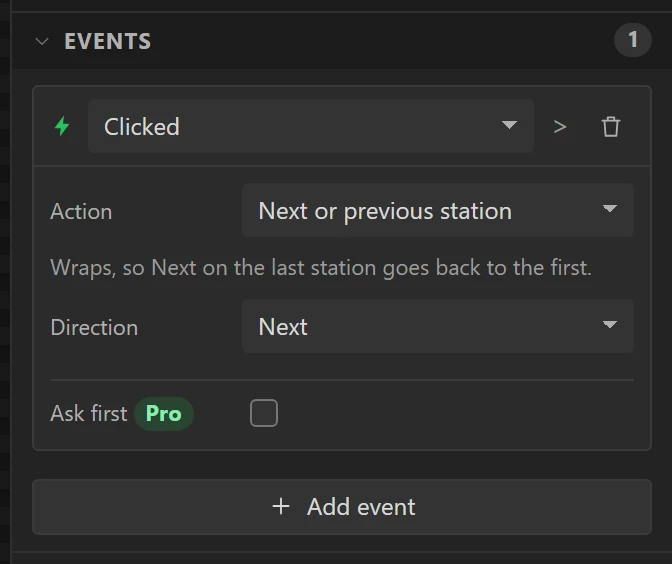The width and height of the screenshot is (672, 564).
Task: Click the > arrow beside the Clicked trigger
Action: (560, 127)
